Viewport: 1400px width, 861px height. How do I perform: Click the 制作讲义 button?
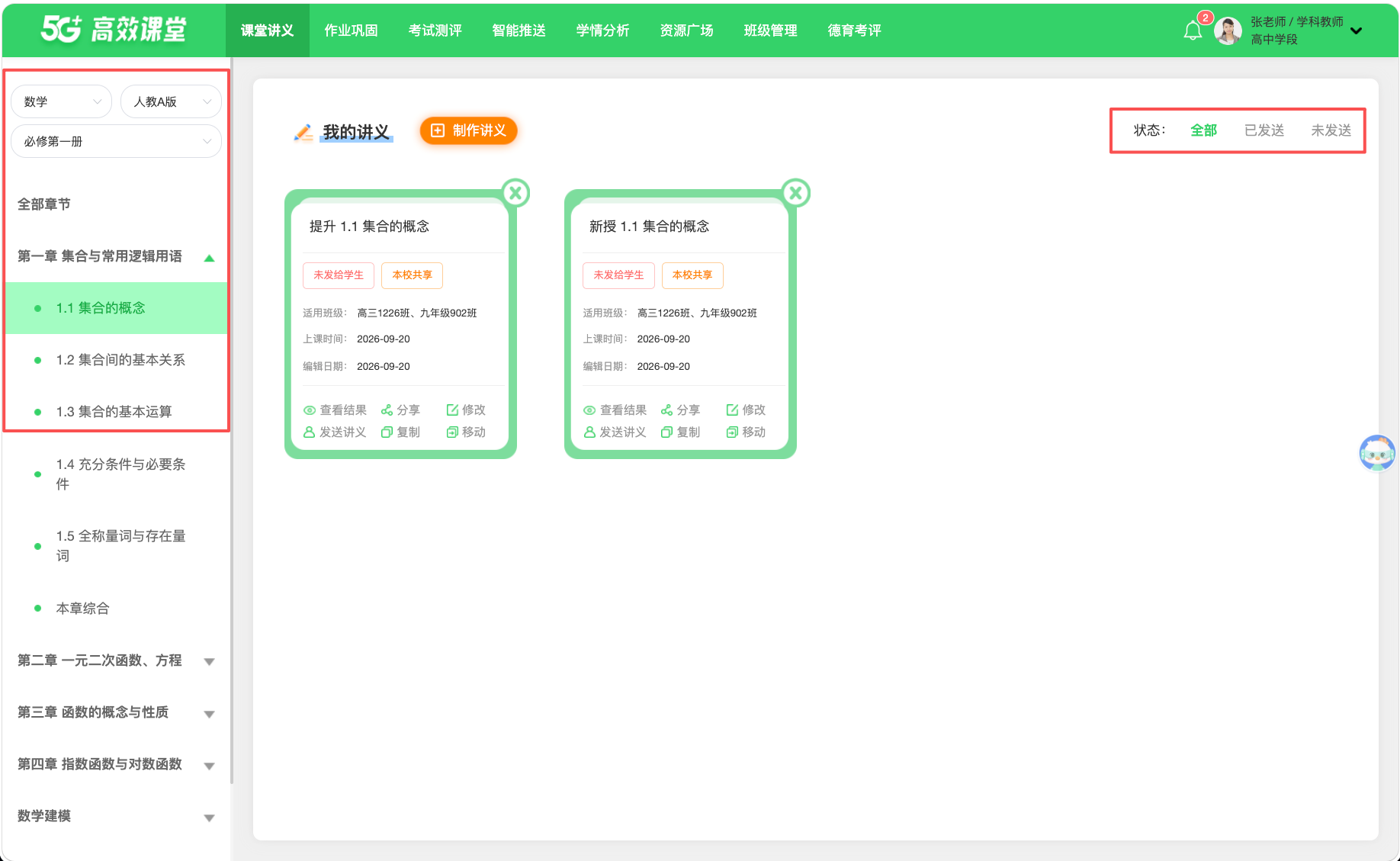click(469, 130)
